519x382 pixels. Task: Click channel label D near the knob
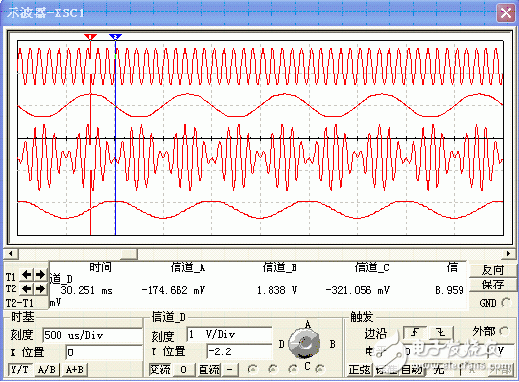[281, 344]
